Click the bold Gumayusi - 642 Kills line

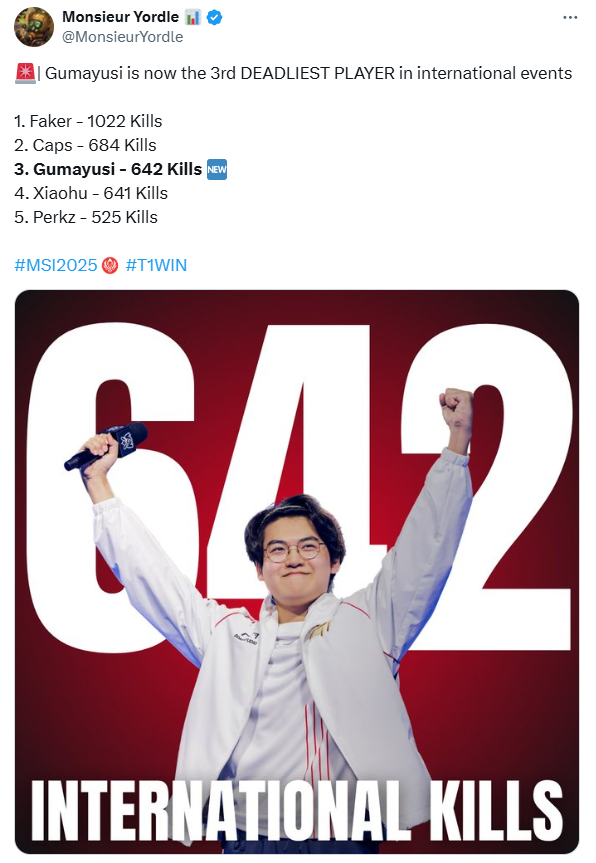pos(108,170)
